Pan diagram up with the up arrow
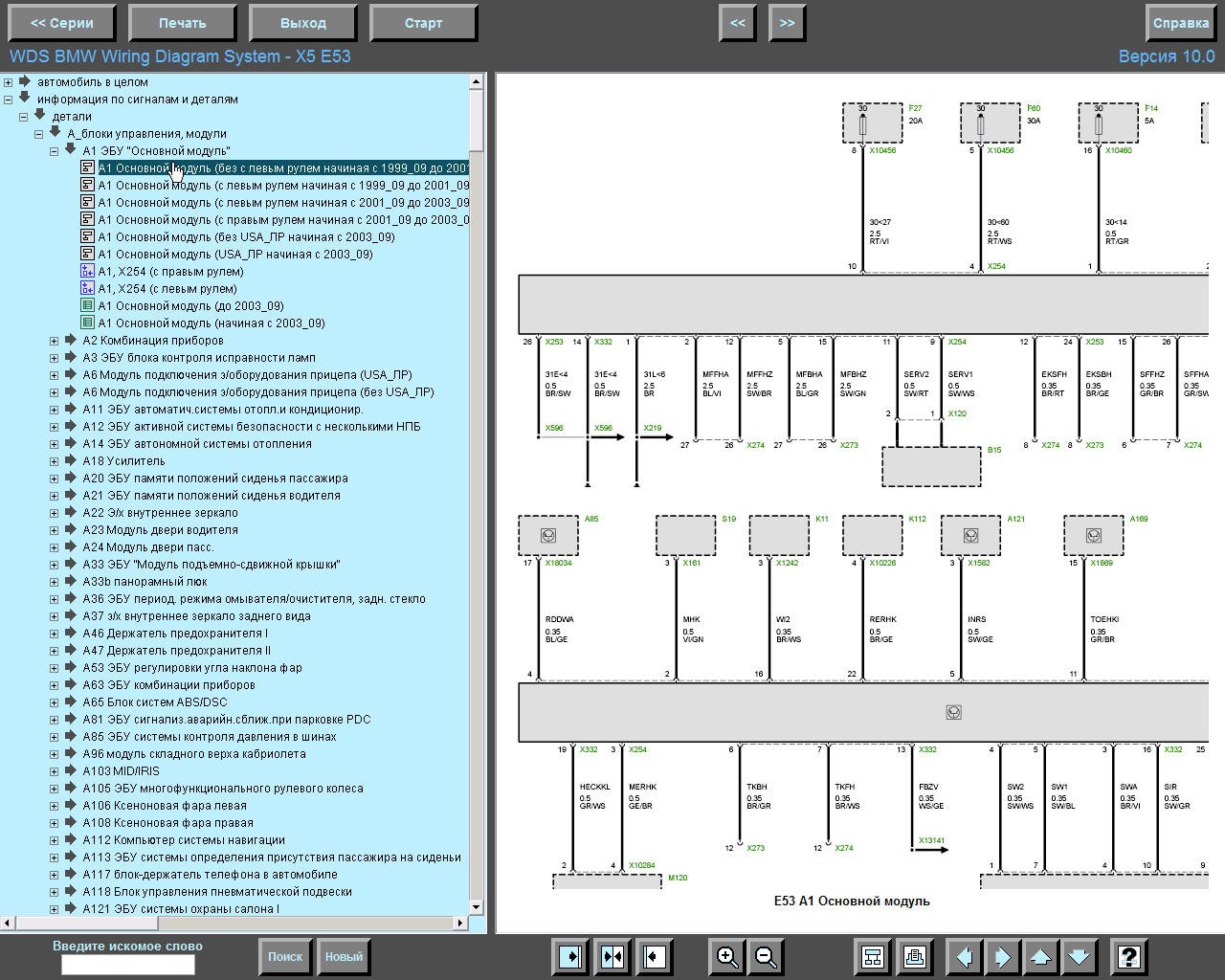The image size is (1225, 980). 1040,956
